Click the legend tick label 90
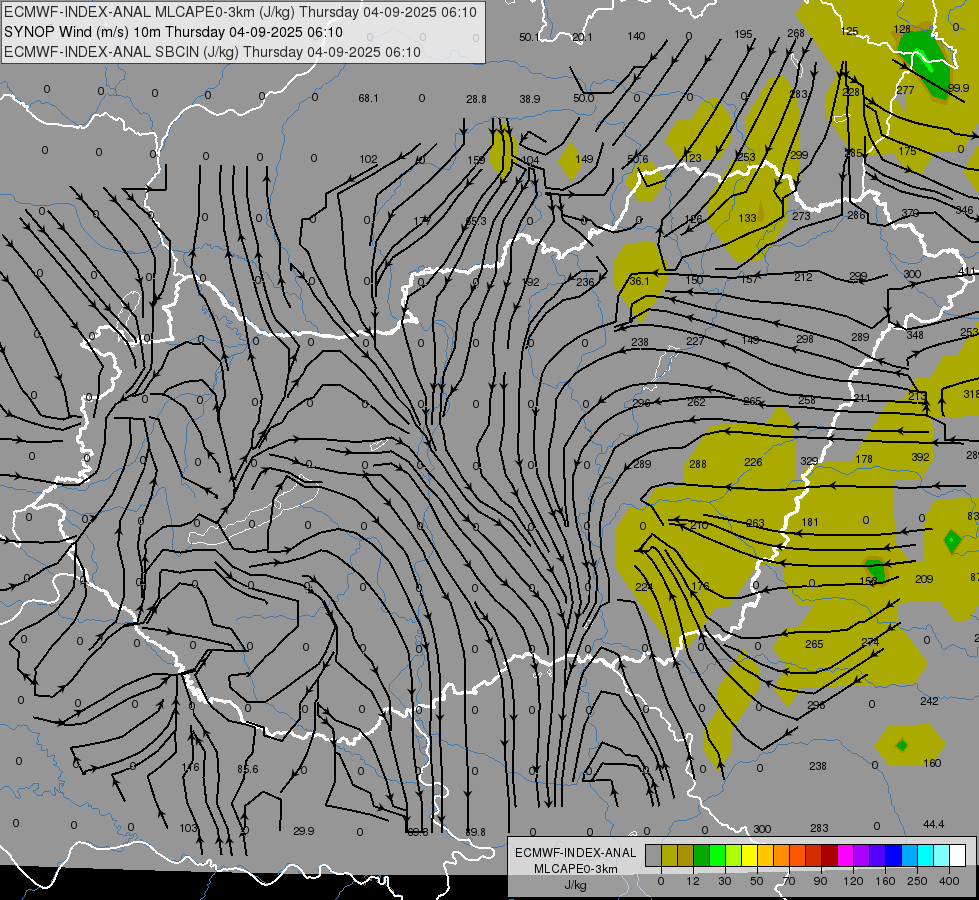The height and width of the screenshot is (900, 979). coord(820,881)
